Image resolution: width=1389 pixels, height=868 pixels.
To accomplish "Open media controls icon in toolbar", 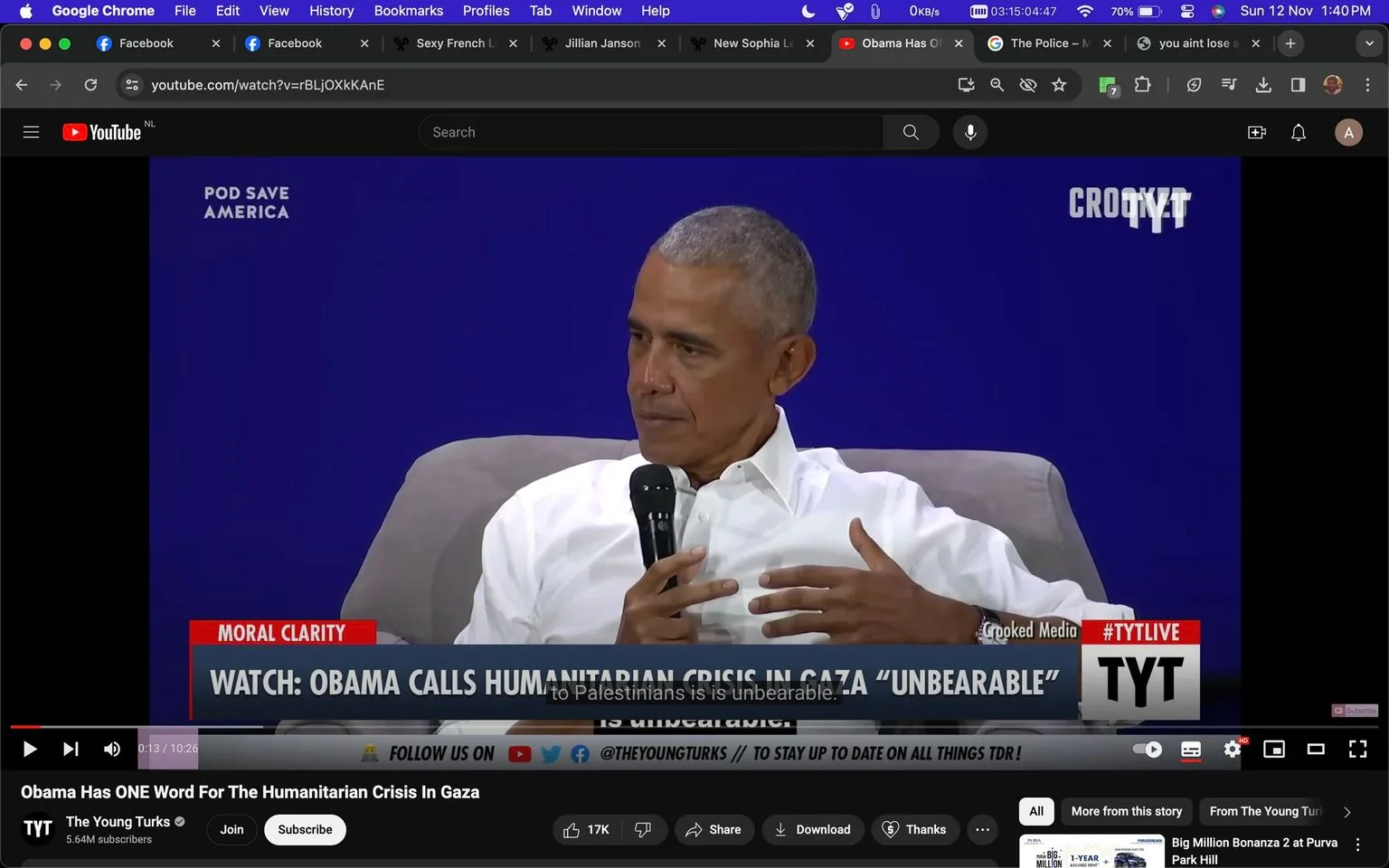I will (x=1229, y=84).
